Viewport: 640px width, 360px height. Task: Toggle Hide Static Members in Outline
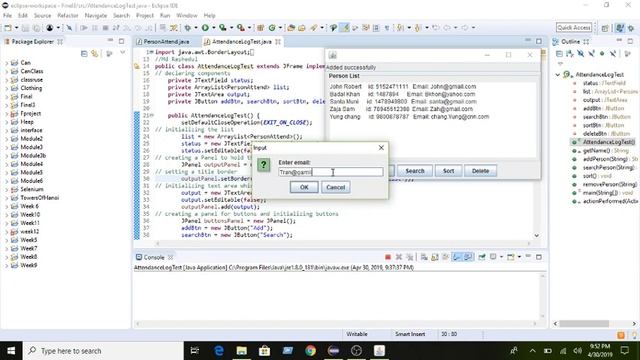(591, 53)
